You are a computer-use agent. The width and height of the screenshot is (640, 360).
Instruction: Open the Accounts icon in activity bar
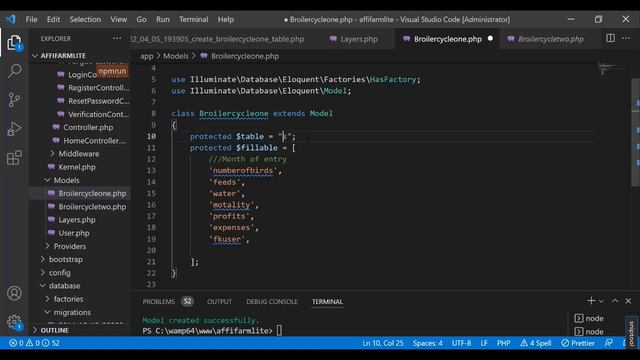[14, 293]
